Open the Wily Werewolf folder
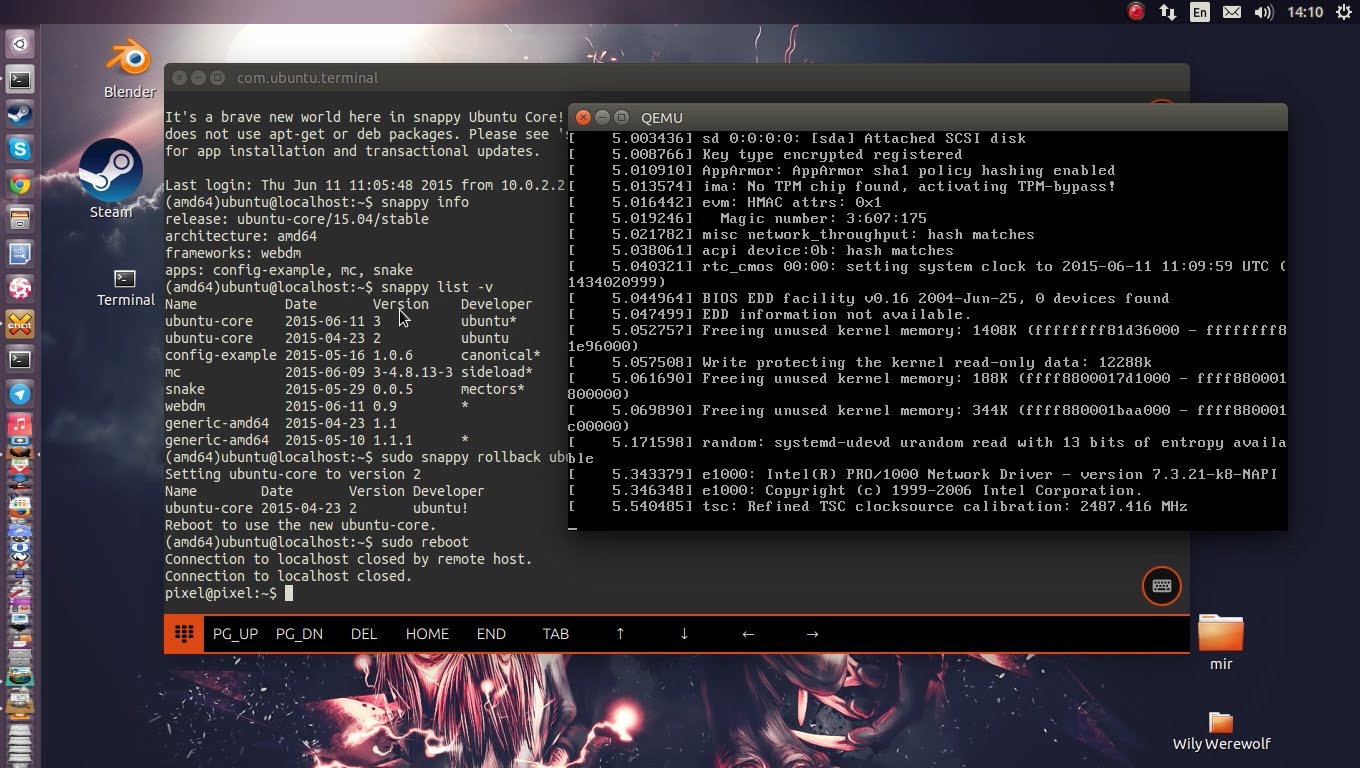The image size is (1360, 768). [1220, 723]
